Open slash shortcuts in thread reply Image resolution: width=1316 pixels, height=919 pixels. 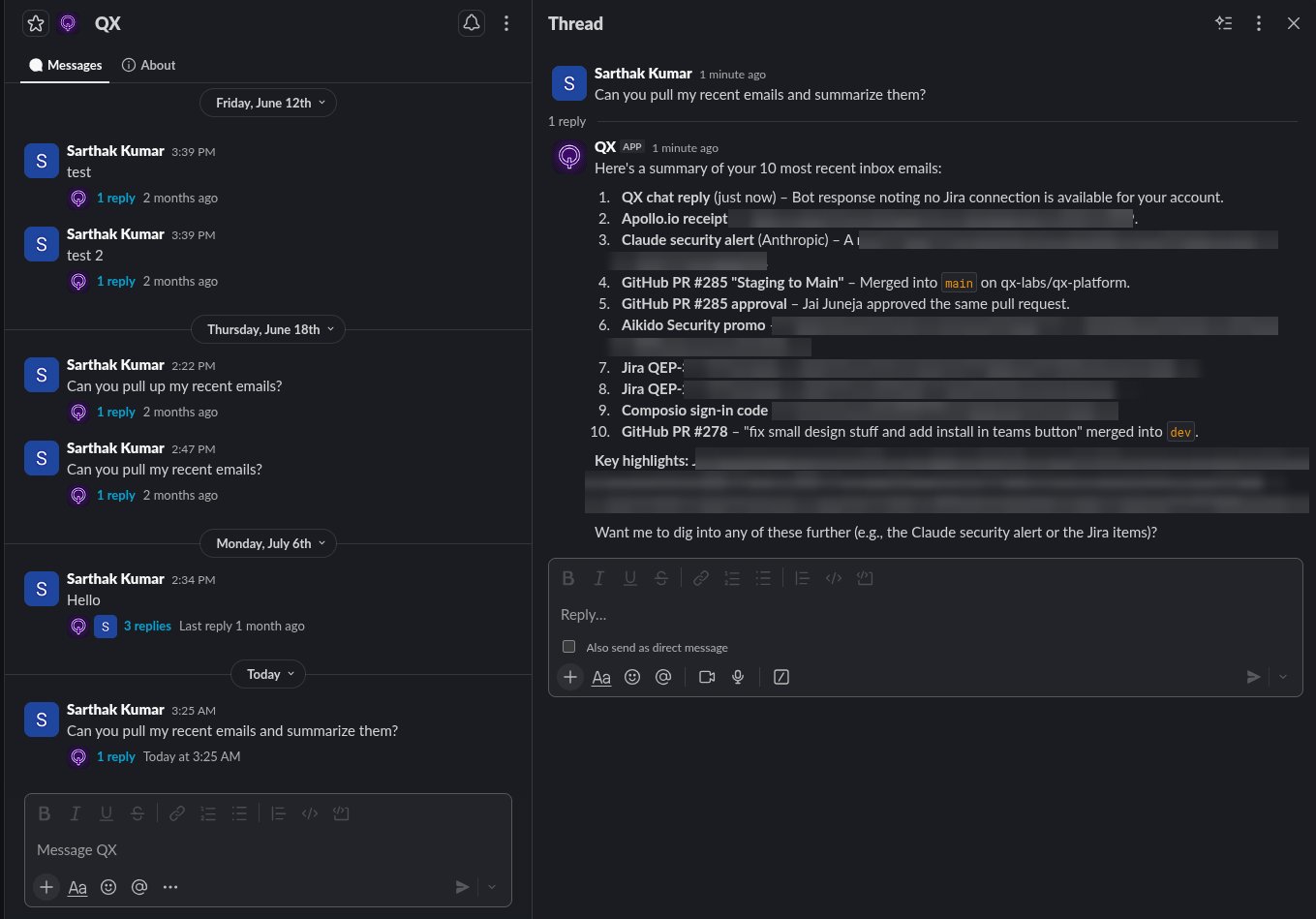pos(781,677)
